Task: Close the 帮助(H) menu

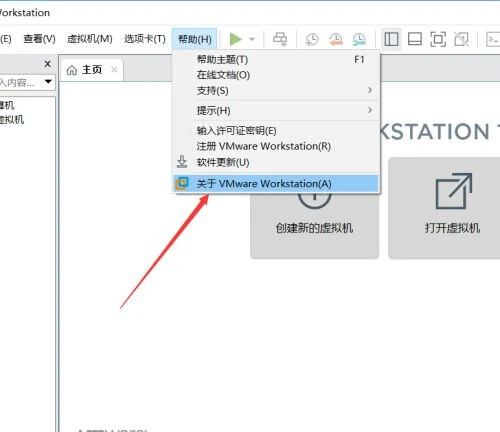Action: [195, 39]
